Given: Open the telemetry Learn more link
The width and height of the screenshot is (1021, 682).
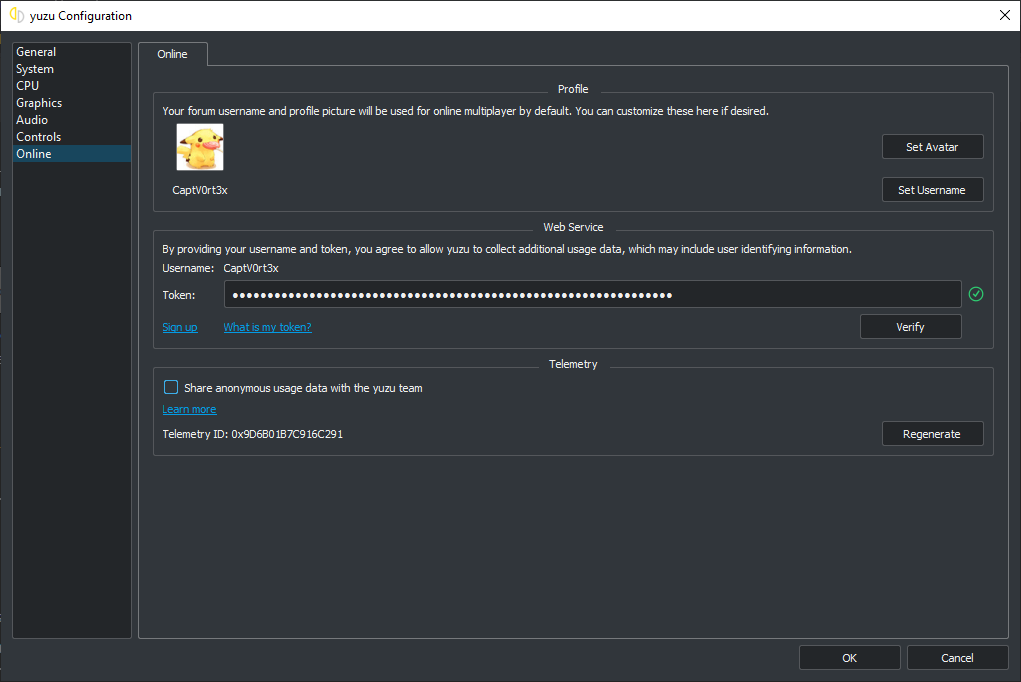Looking at the screenshot, I should coord(189,409).
